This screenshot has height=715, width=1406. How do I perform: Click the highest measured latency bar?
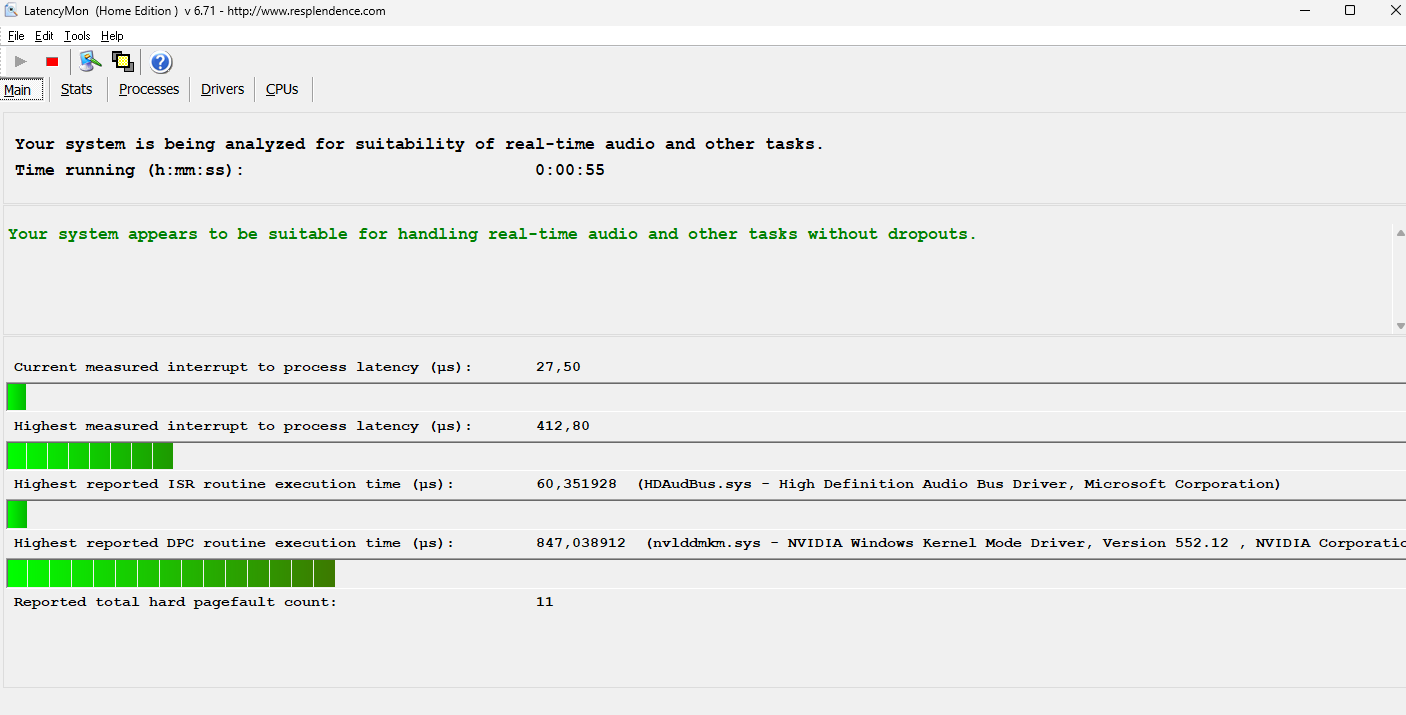point(90,456)
